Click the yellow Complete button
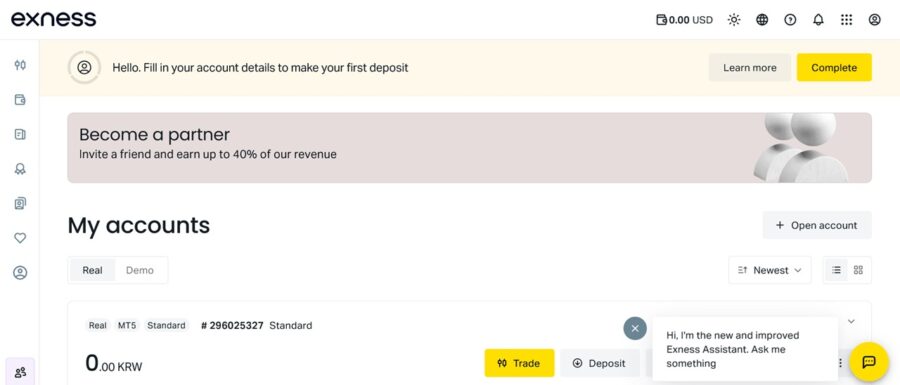 click(834, 68)
